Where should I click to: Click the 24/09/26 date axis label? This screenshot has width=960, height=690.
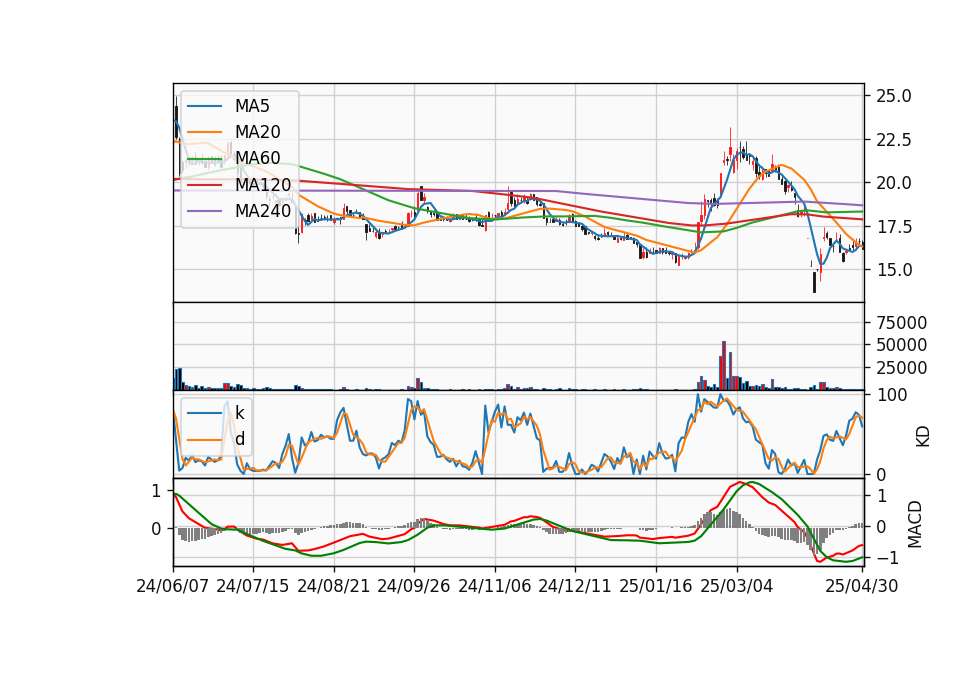(x=414, y=586)
